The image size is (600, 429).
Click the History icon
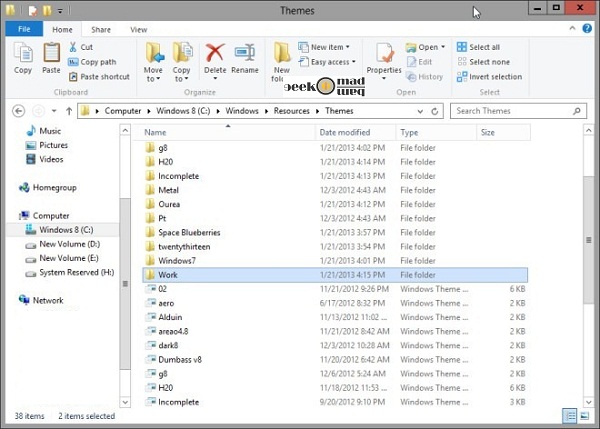click(411, 77)
